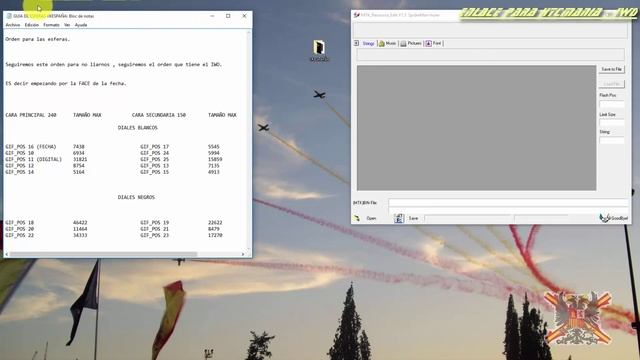Click the Save to File button

pos(611,69)
